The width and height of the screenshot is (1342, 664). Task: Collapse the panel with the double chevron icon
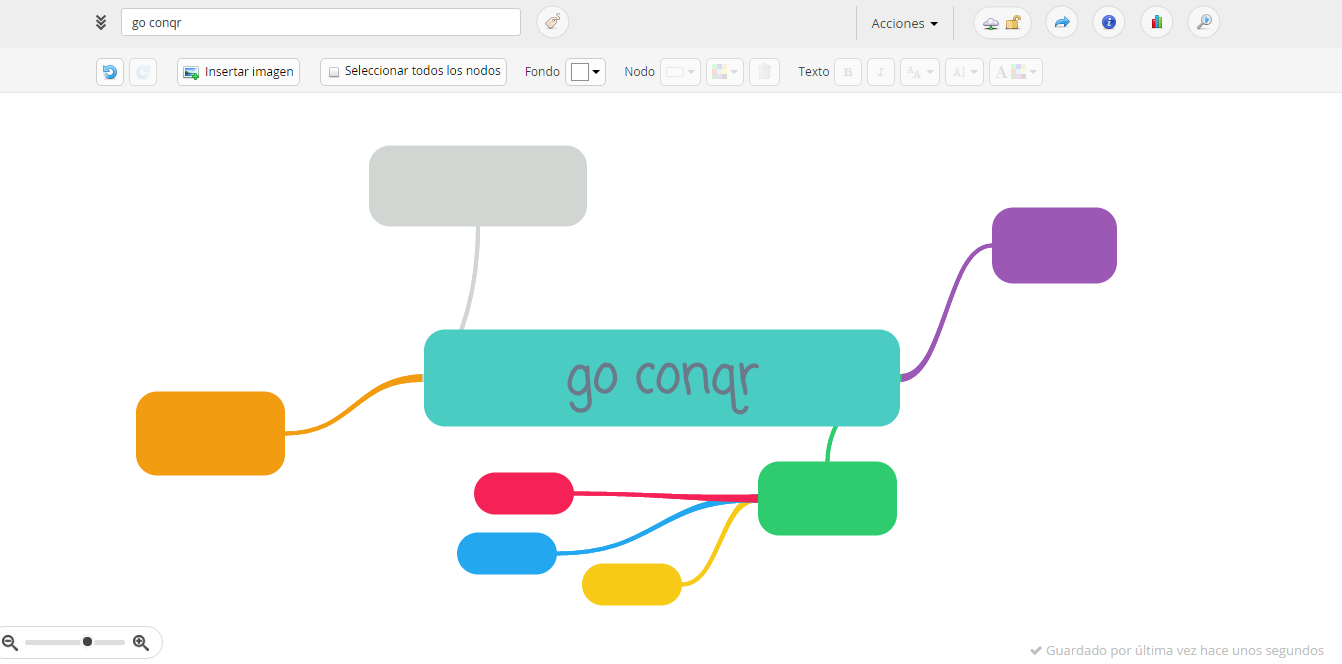(x=99, y=21)
